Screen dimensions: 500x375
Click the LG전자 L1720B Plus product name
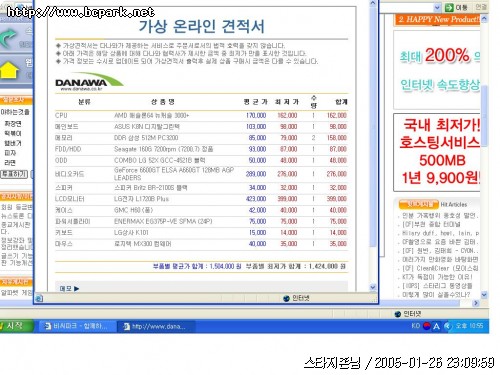(142, 199)
